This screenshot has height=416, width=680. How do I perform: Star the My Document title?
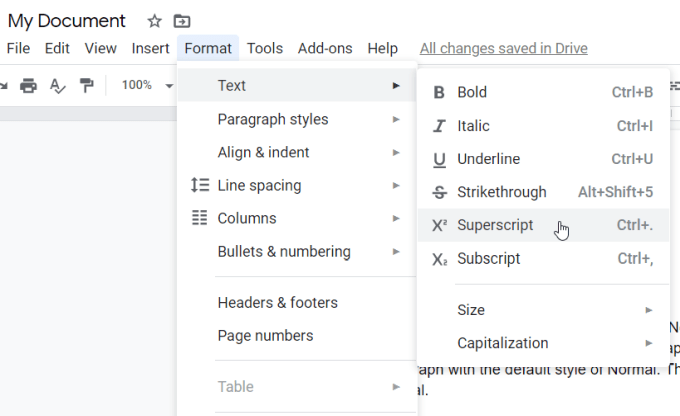(154, 21)
